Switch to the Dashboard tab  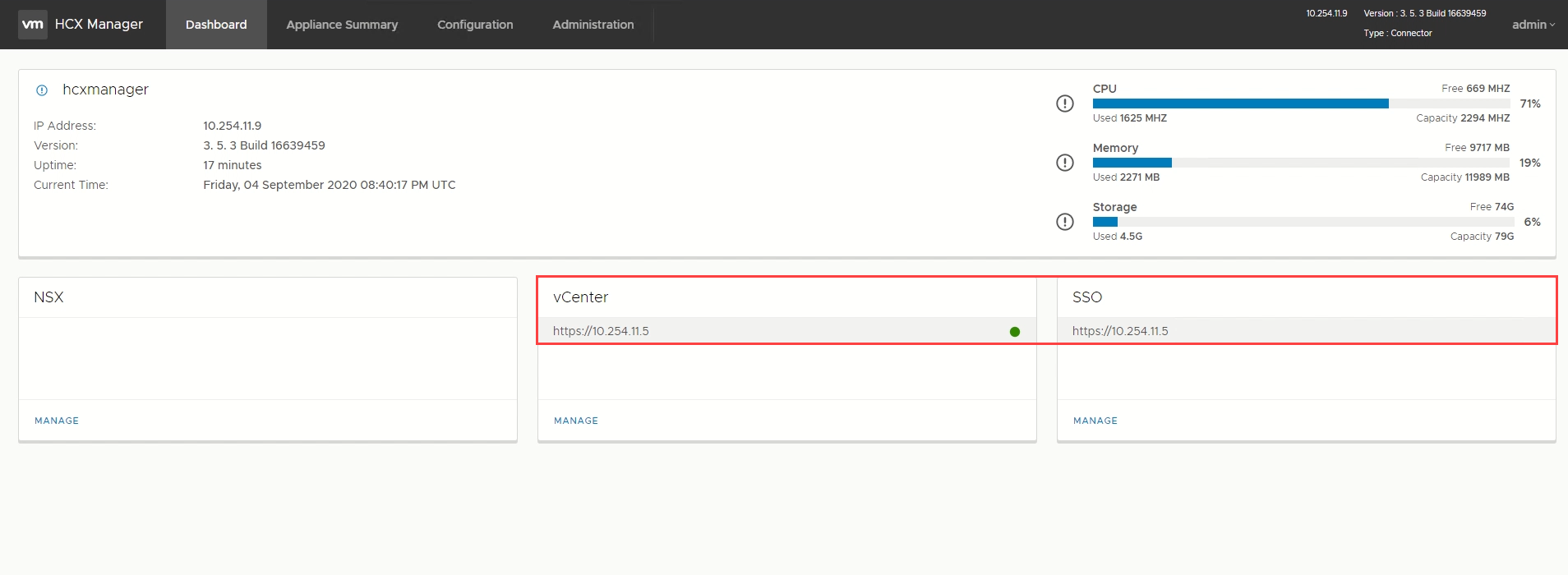[x=216, y=25]
